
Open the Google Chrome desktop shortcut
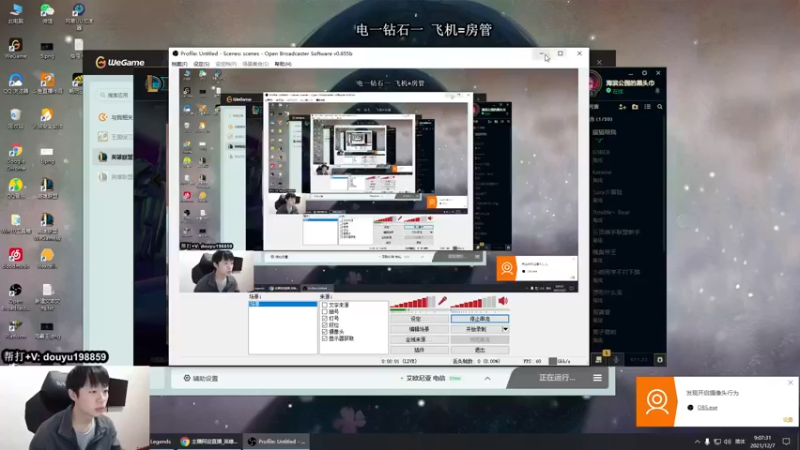coord(16,157)
